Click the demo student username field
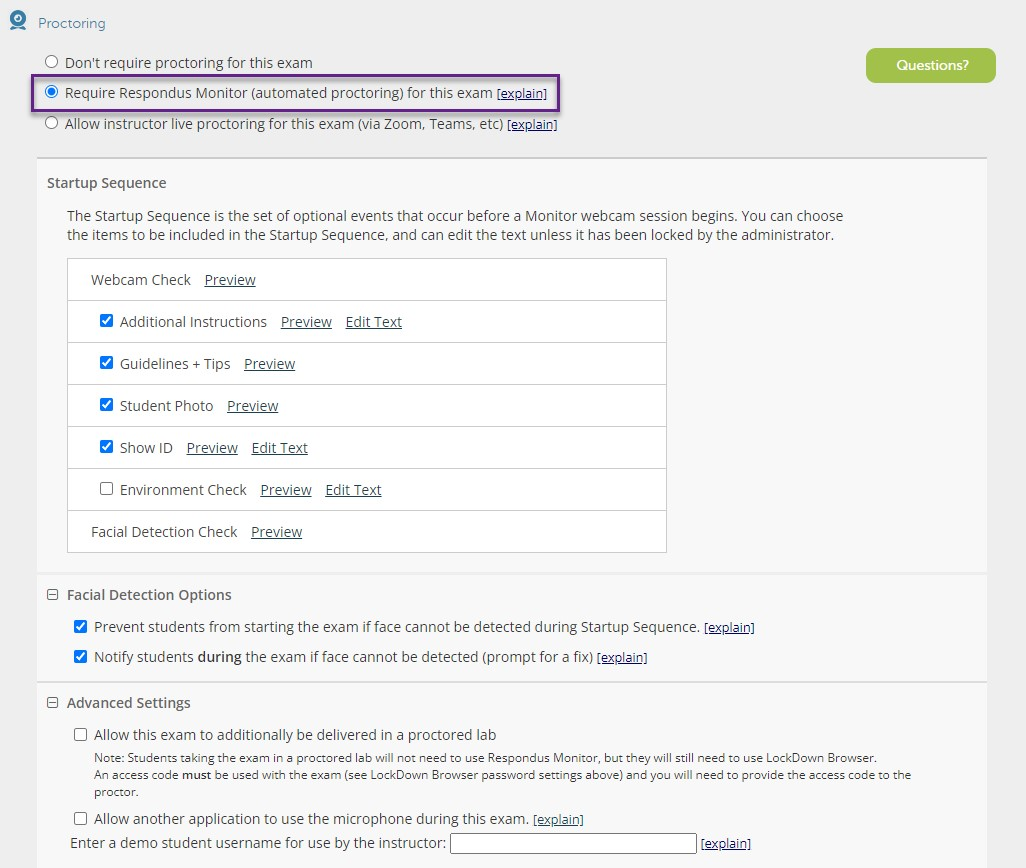 tap(572, 843)
